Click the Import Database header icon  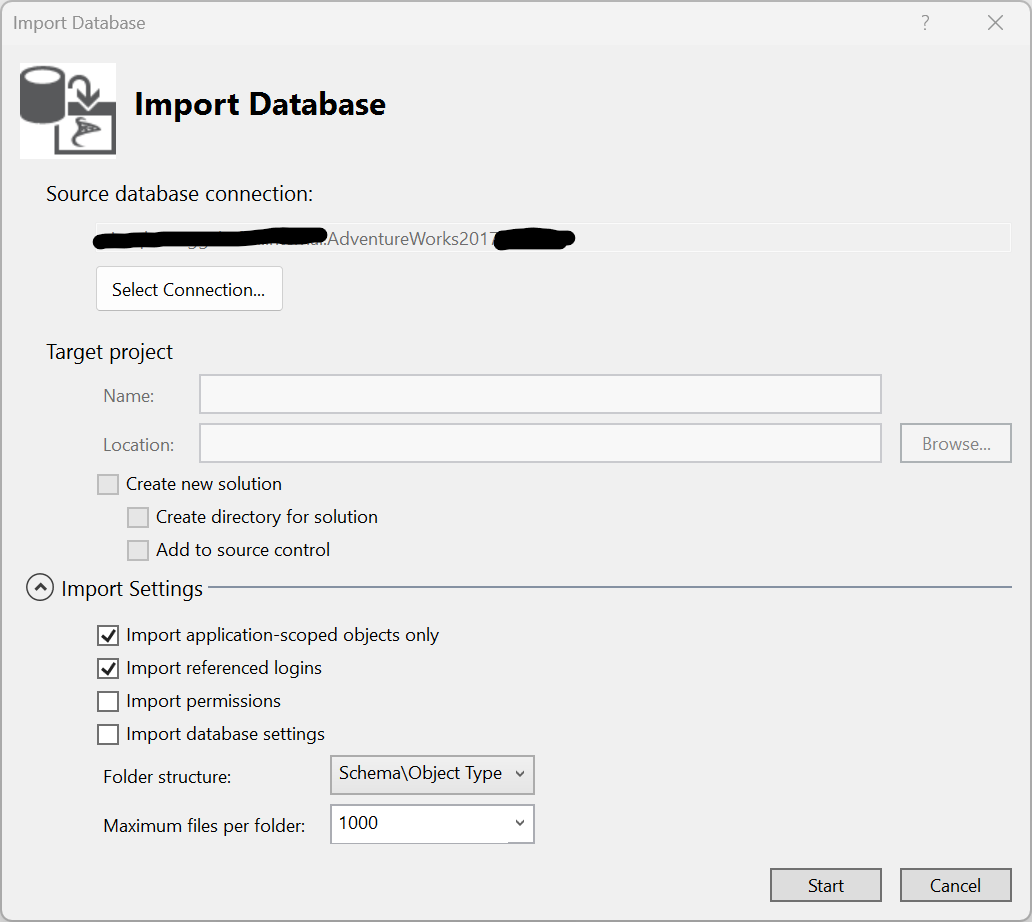tap(67, 109)
